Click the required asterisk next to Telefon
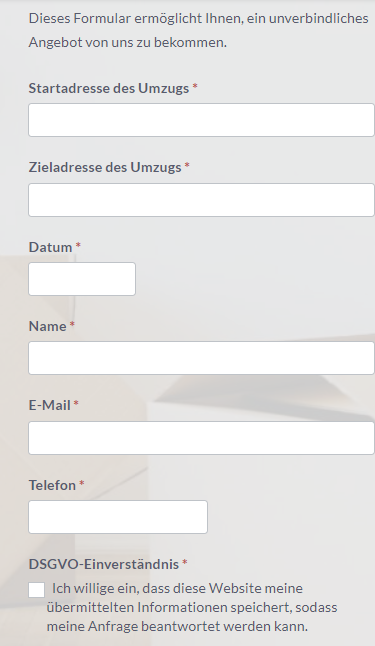This screenshot has height=646, width=375. coord(82,484)
